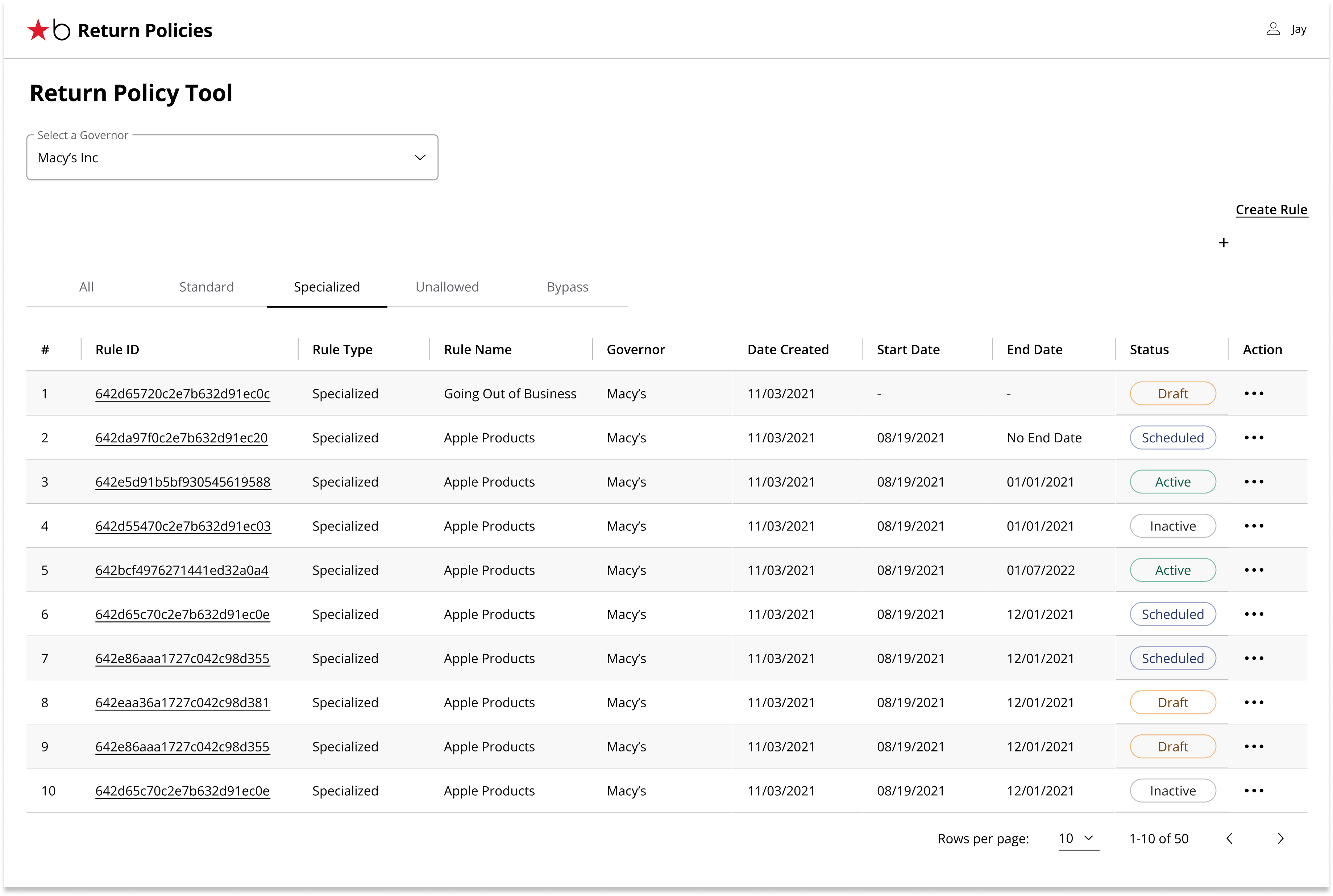Viewport: 1333px width, 896px height.
Task: Open rule ID link in row 7
Action: click(x=182, y=658)
